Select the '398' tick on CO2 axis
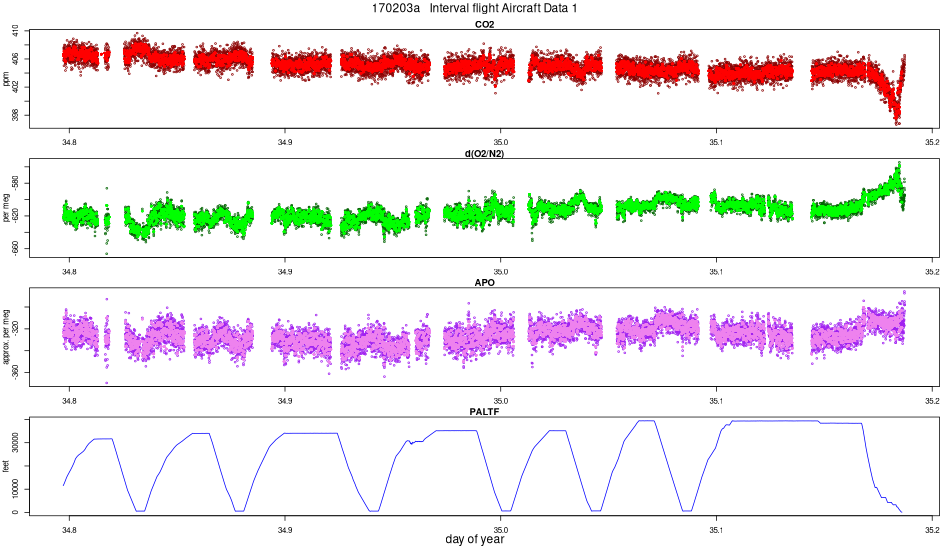Screen dimensions: 950x550 (x=15, y=114)
